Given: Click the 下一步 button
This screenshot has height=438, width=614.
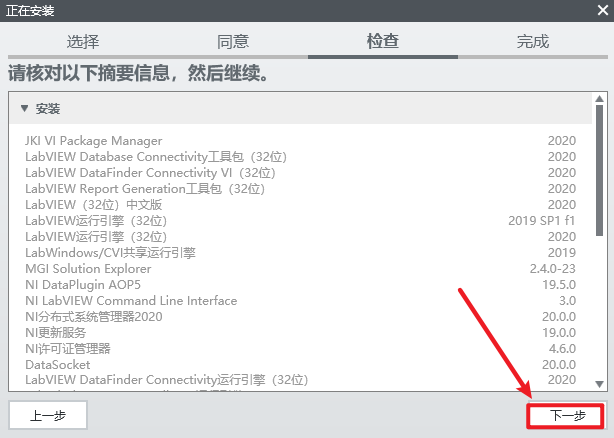Looking at the screenshot, I should coord(563,415).
